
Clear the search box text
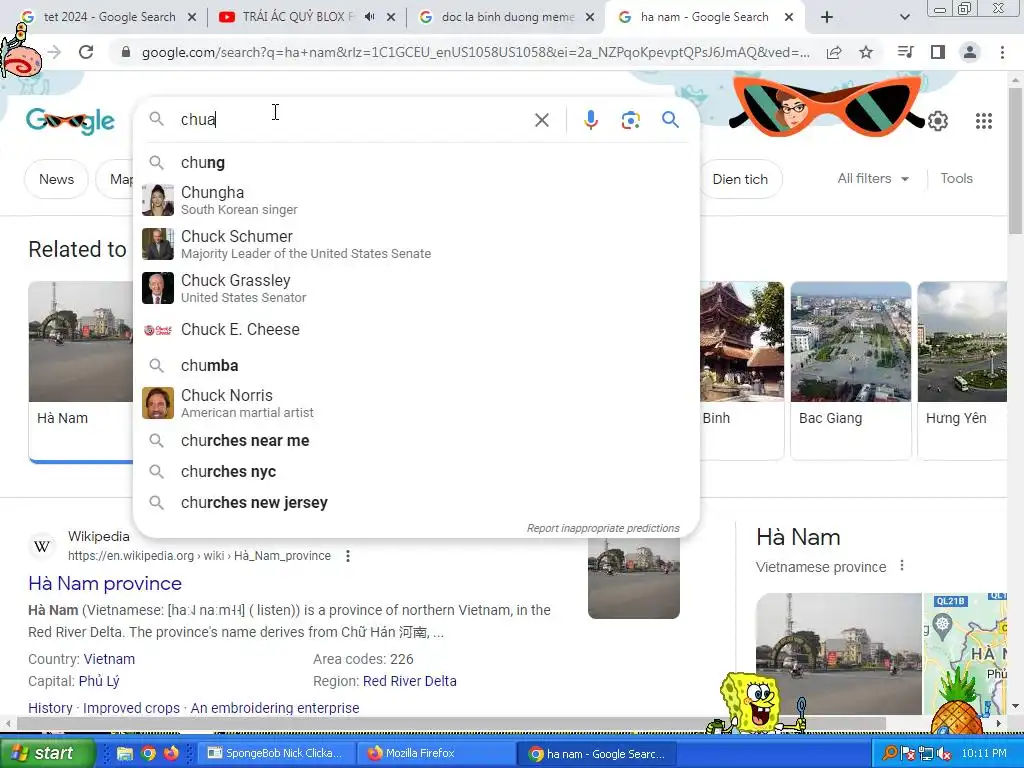click(541, 120)
